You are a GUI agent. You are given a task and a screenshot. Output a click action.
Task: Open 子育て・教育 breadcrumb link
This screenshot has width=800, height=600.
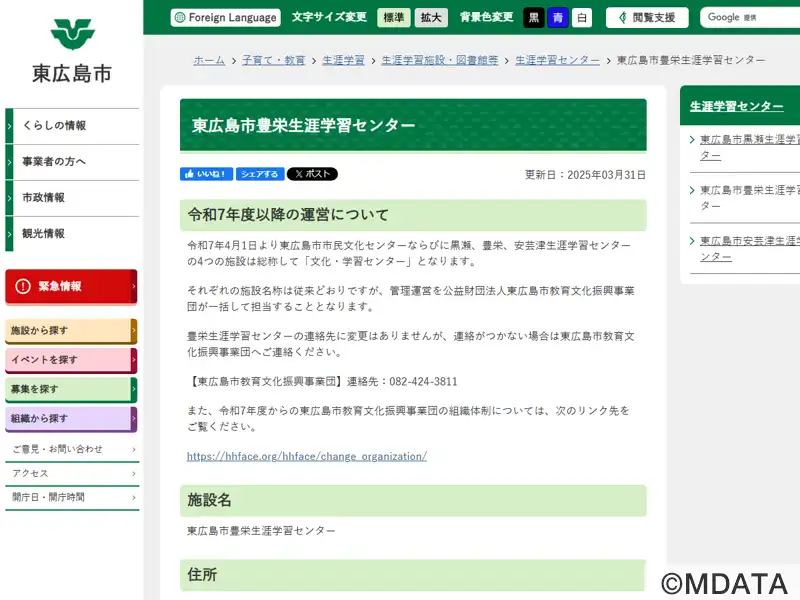pyautogui.click(x=273, y=60)
